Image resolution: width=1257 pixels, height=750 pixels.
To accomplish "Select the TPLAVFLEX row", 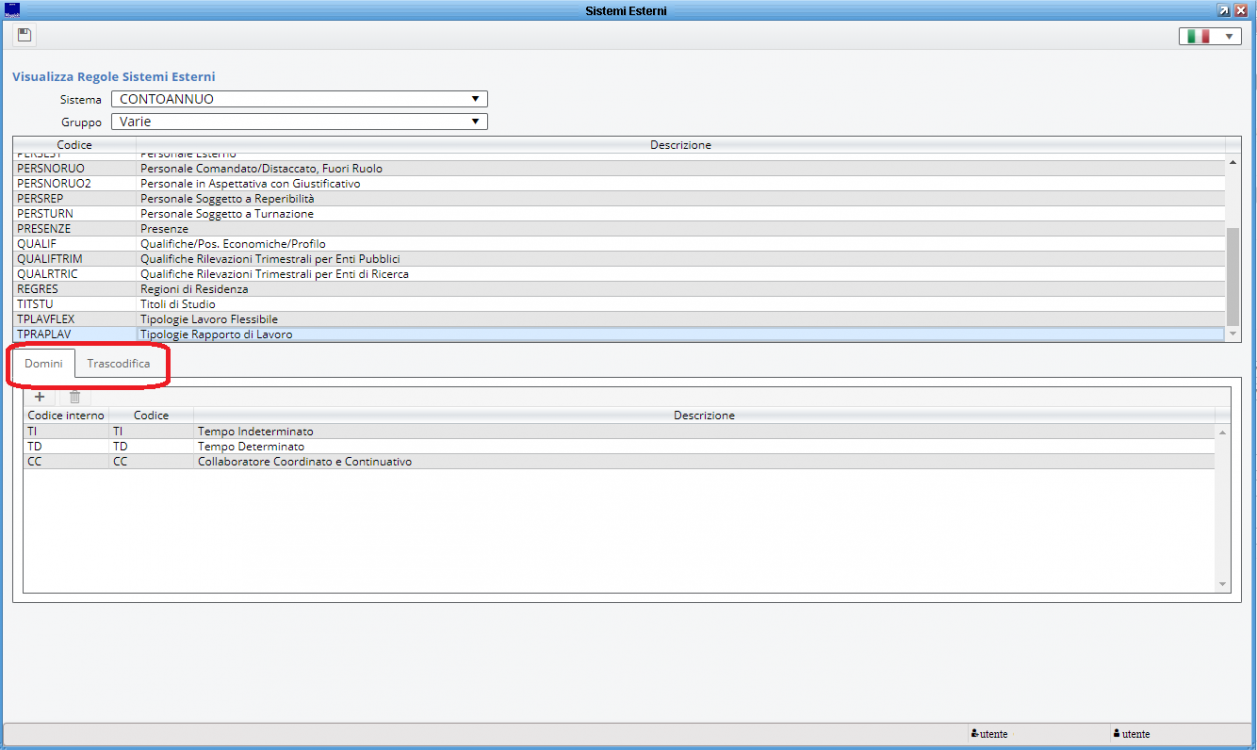I will (619, 319).
